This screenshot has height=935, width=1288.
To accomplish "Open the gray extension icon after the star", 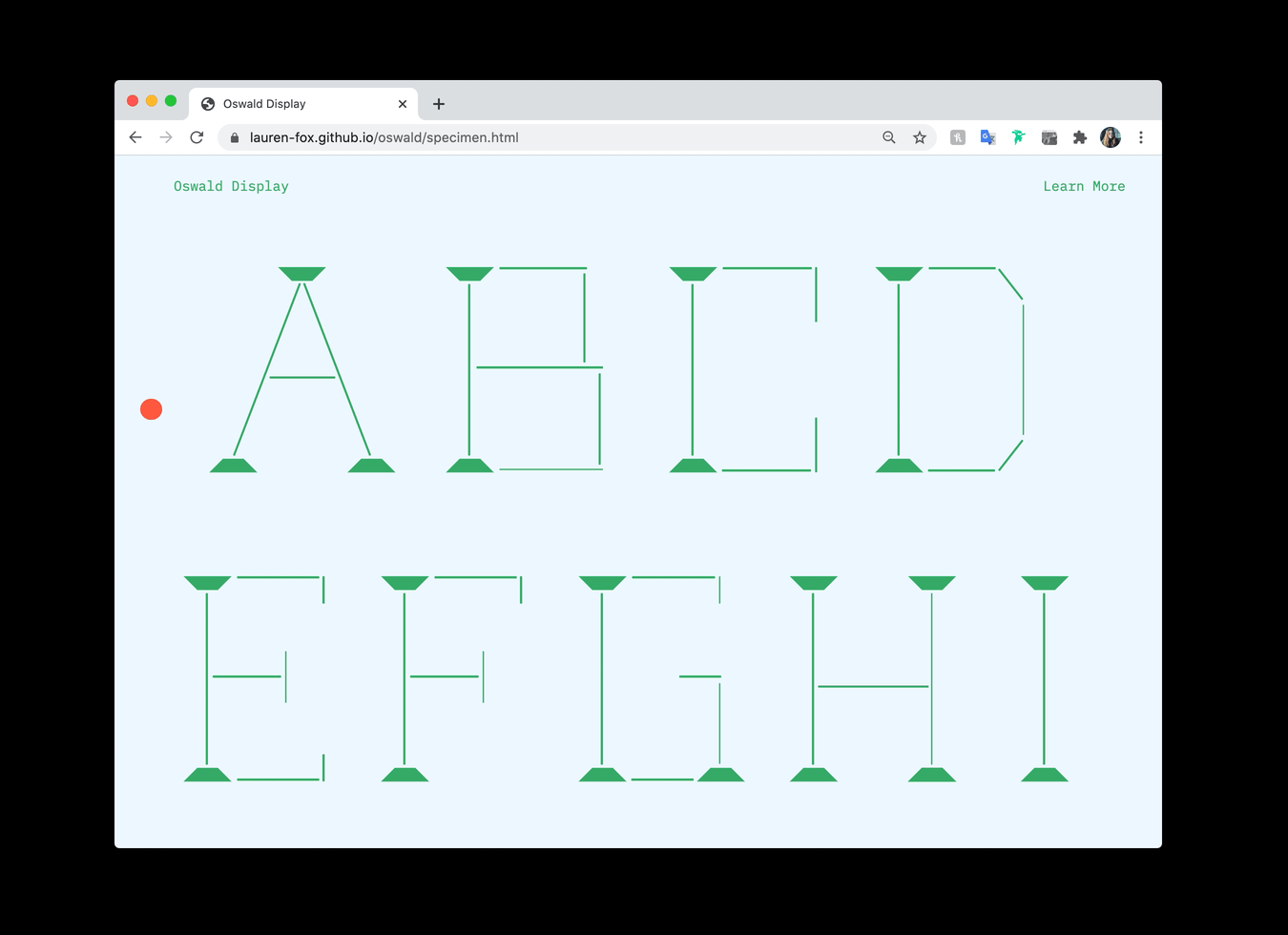I will coord(958,137).
